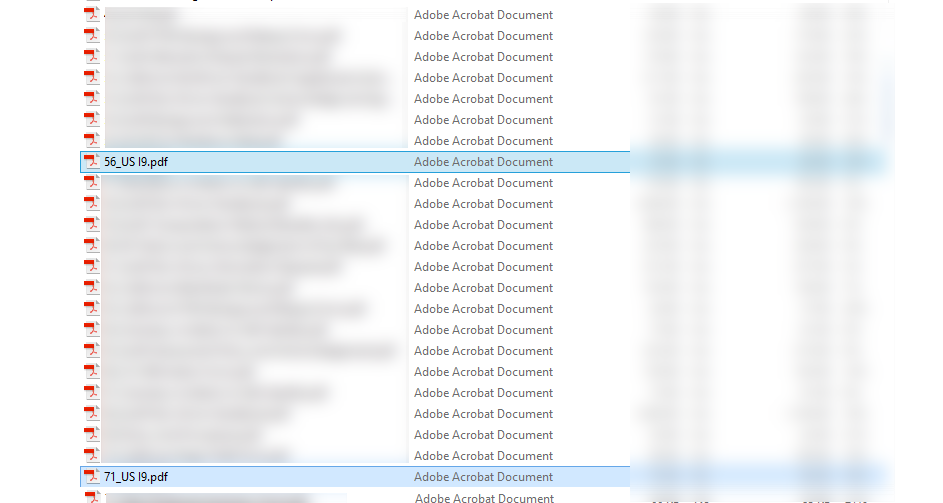Select the blurred file name just above 71_US I9.pdf
Viewport: 943px width, 503px height.
click(x=198, y=456)
